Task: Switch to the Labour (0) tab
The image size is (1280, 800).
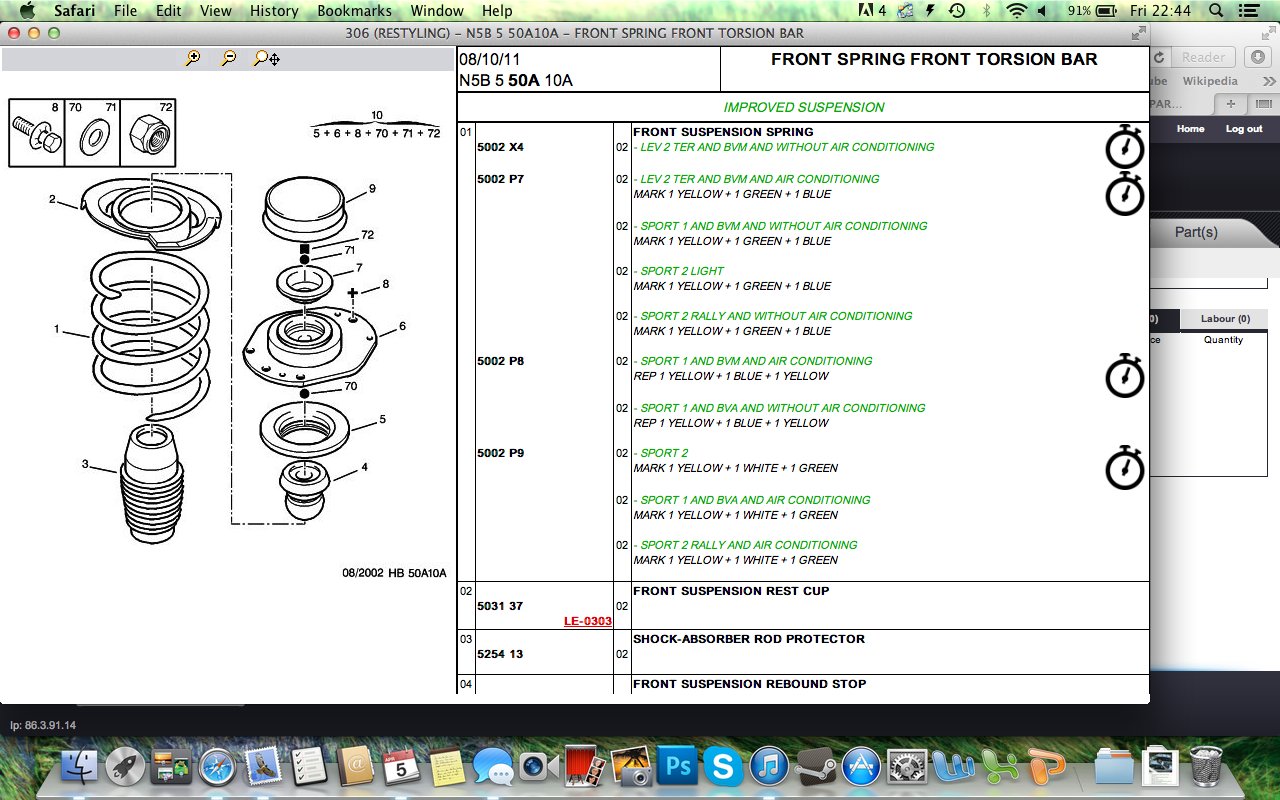Action: (x=1225, y=319)
